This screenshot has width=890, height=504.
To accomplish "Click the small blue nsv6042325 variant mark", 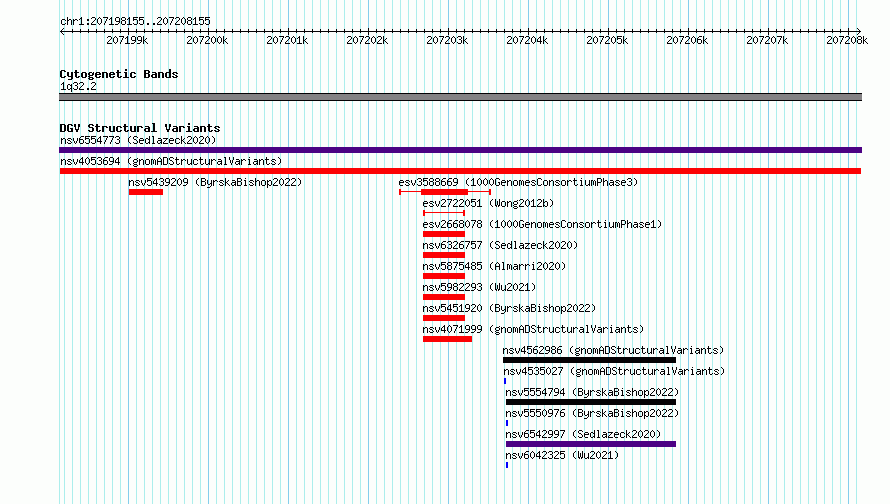I will (507, 465).
